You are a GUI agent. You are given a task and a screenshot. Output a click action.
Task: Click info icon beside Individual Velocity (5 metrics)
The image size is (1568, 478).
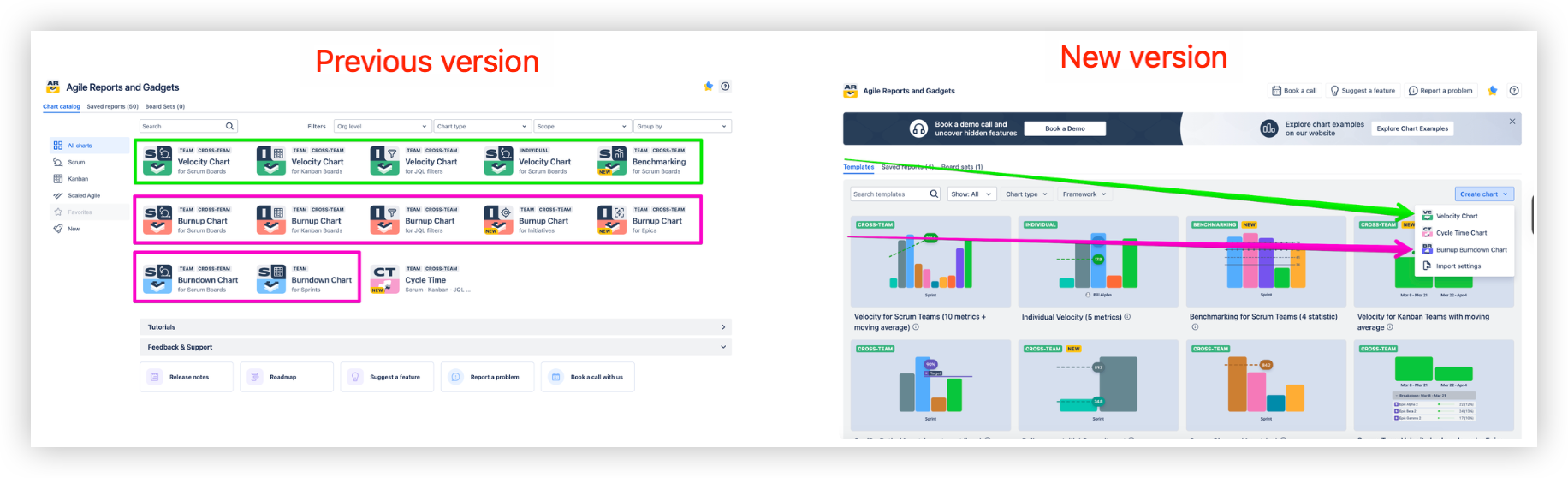click(x=1127, y=317)
